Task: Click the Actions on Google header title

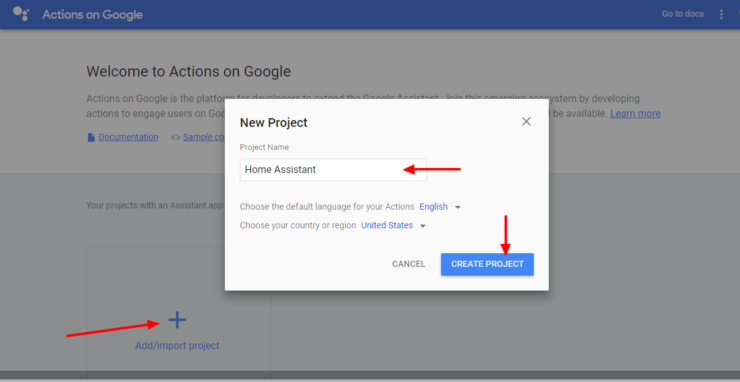Action: click(92, 15)
